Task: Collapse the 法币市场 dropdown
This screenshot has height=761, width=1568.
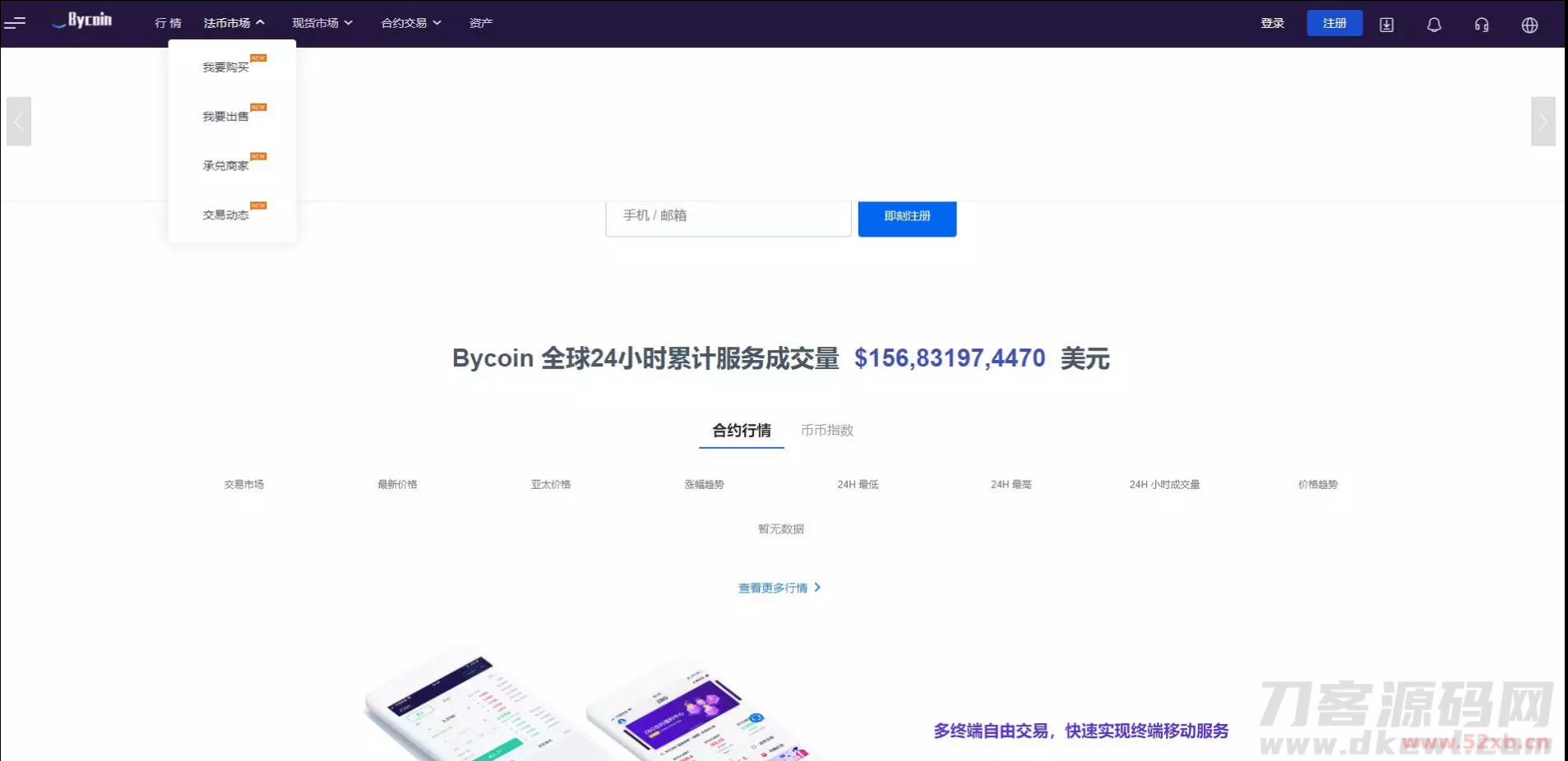Action: [234, 23]
